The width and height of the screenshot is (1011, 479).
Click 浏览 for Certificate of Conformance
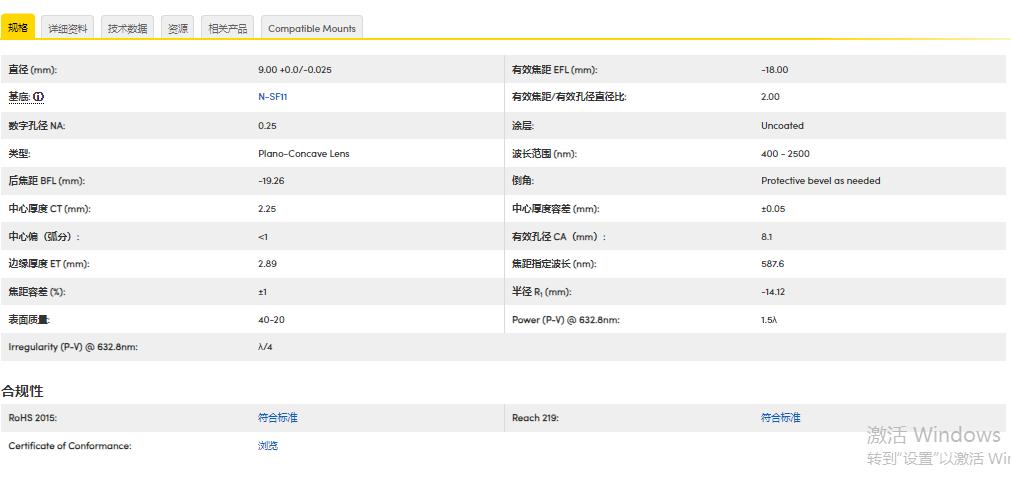pos(267,446)
